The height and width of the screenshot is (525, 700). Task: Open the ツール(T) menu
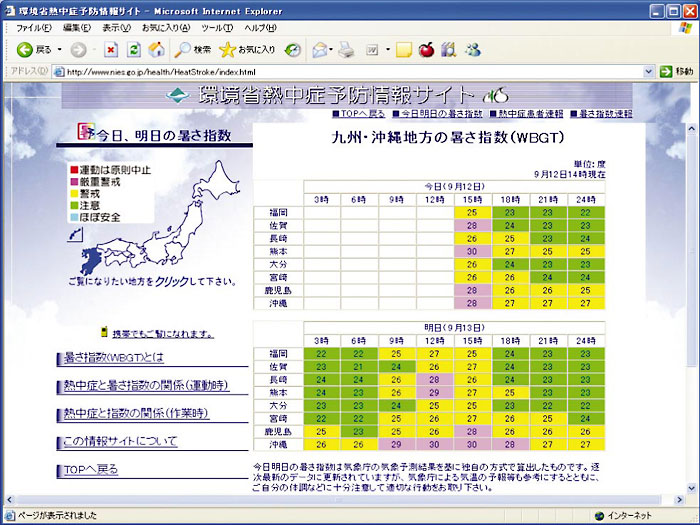pyautogui.click(x=217, y=27)
